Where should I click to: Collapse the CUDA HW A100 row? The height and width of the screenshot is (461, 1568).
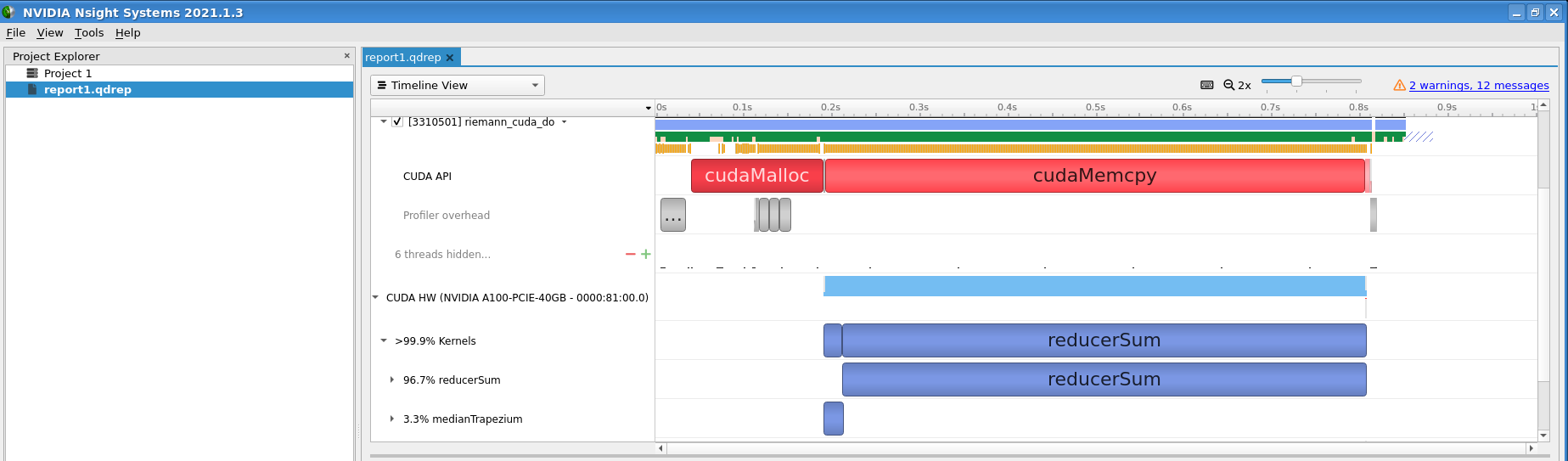pyautogui.click(x=375, y=297)
